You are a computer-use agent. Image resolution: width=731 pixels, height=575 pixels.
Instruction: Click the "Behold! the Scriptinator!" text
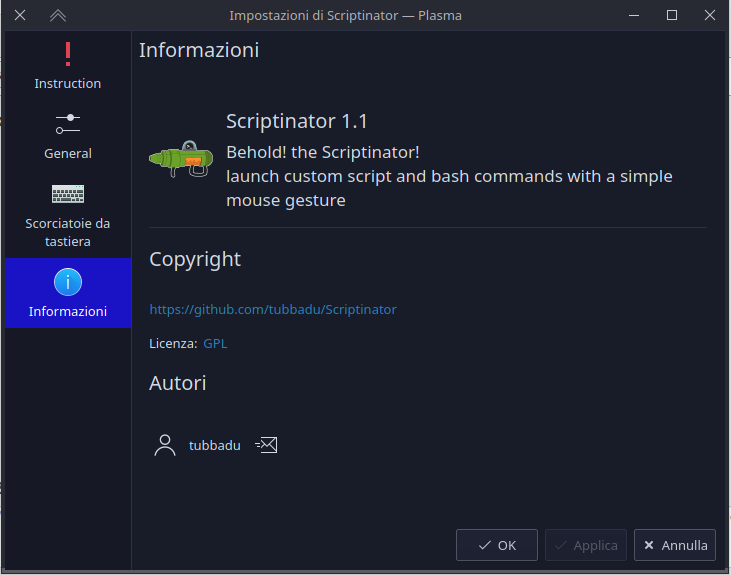(x=323, y=152)
